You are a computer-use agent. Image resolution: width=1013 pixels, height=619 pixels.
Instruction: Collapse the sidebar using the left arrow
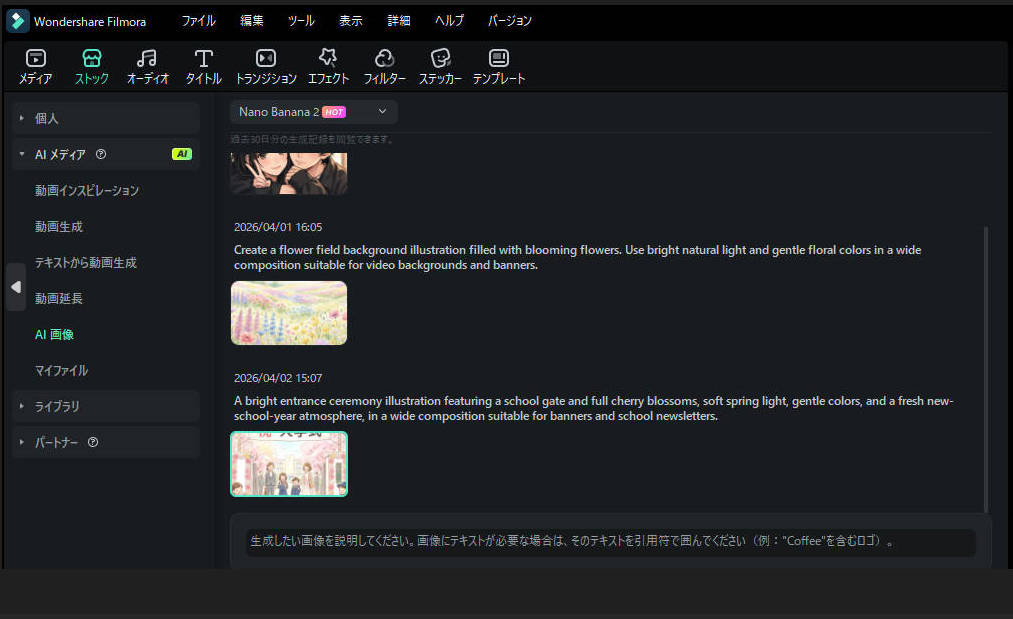point(15,287)
